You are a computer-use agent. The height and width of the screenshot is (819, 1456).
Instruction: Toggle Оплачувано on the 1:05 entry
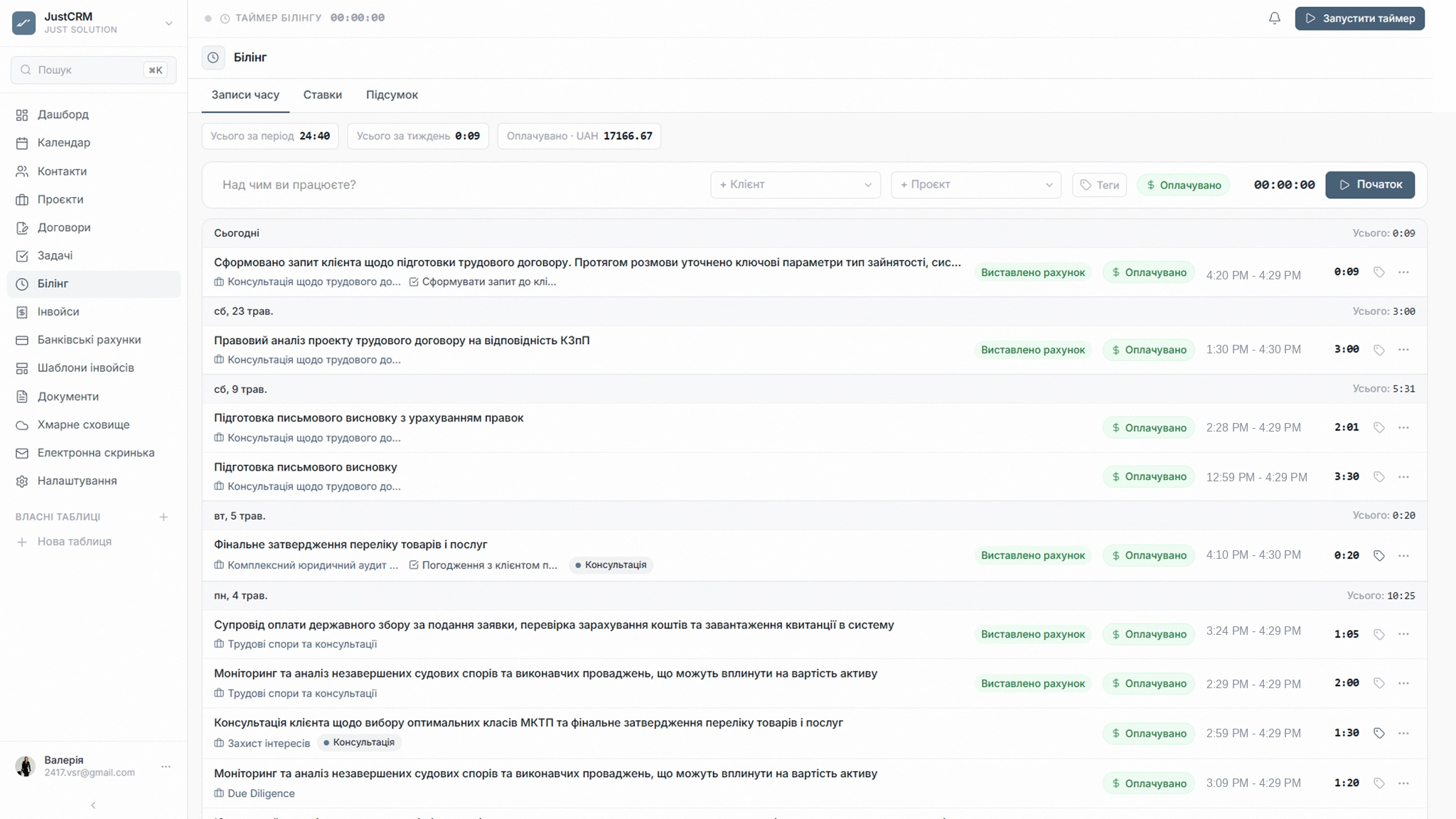[1149, 634]
